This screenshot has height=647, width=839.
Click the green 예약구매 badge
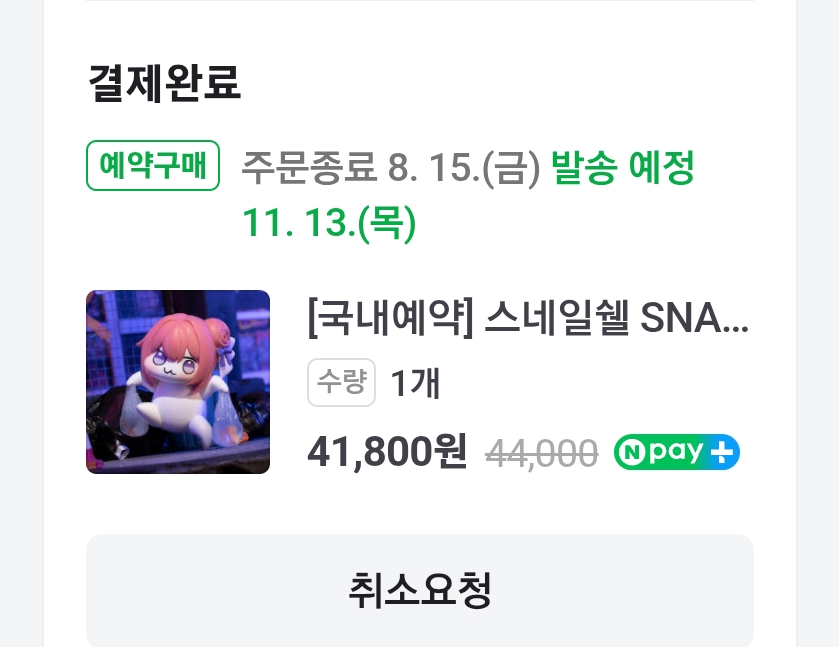pos(153,165)
